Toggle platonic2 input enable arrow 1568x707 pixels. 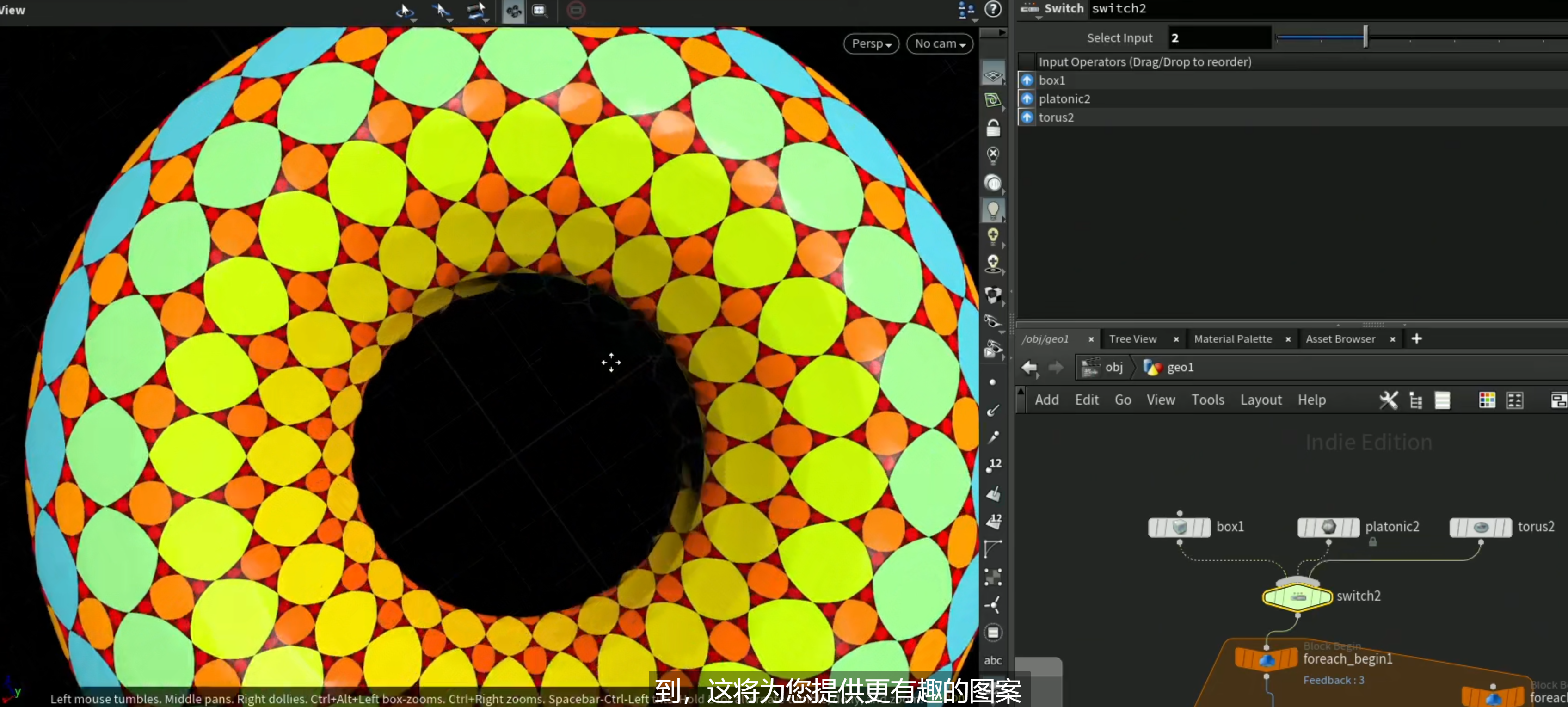1027,98
